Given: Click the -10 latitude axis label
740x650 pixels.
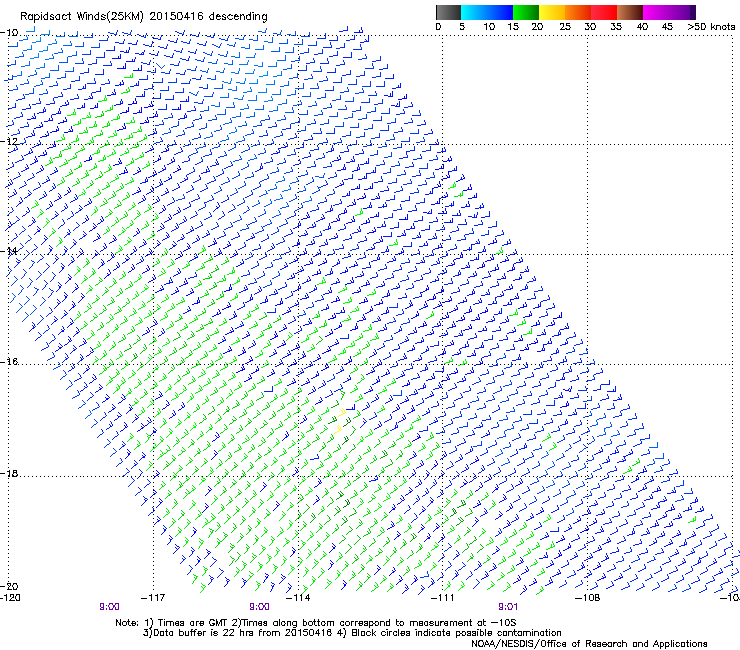Looking at the screenshot, I should [9, 33].
